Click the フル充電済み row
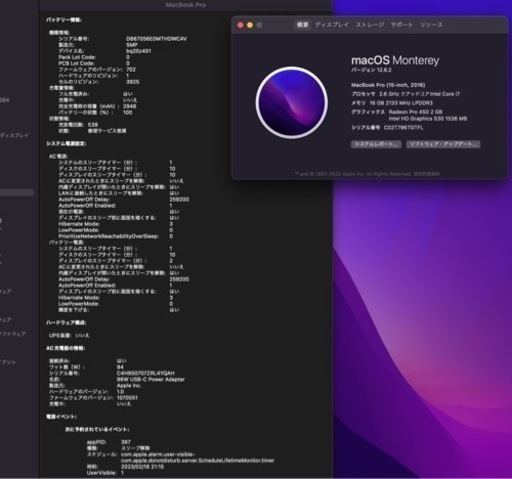 click(x=95, y=94)
